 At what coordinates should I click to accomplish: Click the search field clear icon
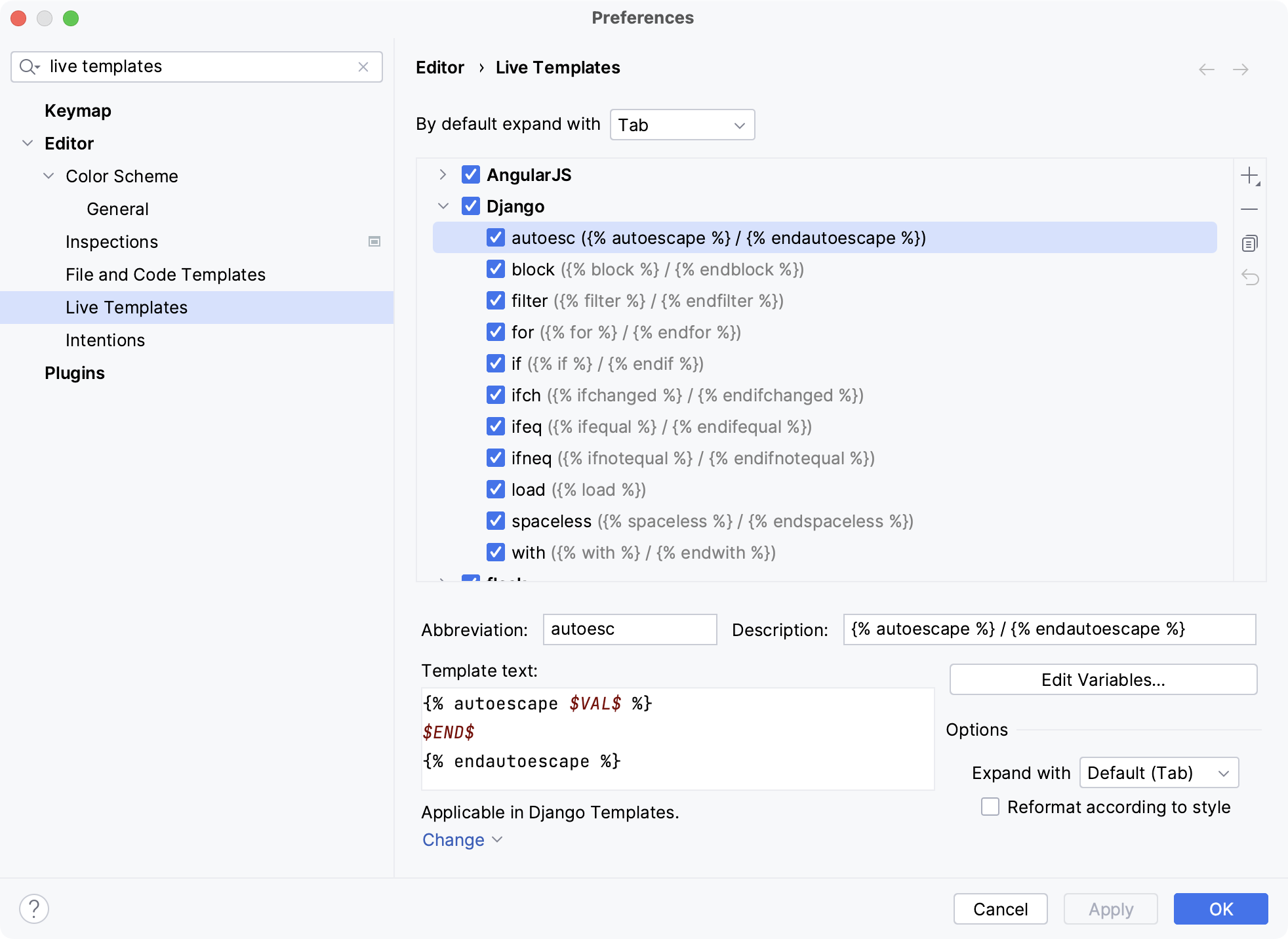pyautogui.click(x=367, y=66)
